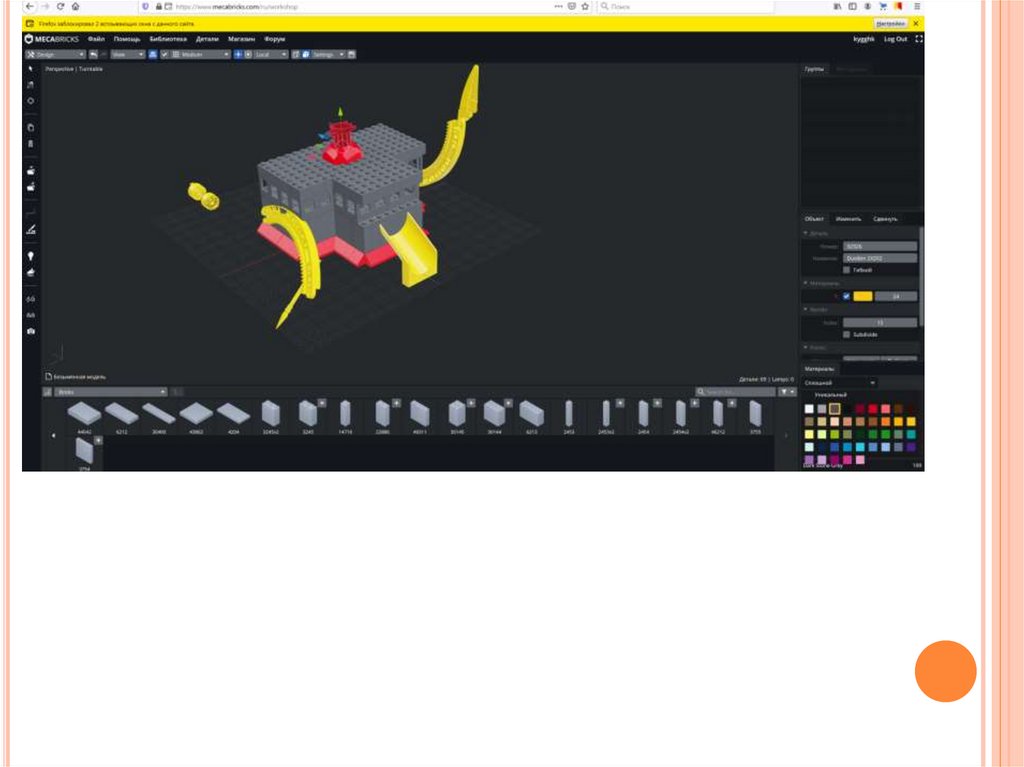This screenshot has width=1024, height=767.
Task: Toggle the blue material checkbox
Action: [x=846, y=296]
